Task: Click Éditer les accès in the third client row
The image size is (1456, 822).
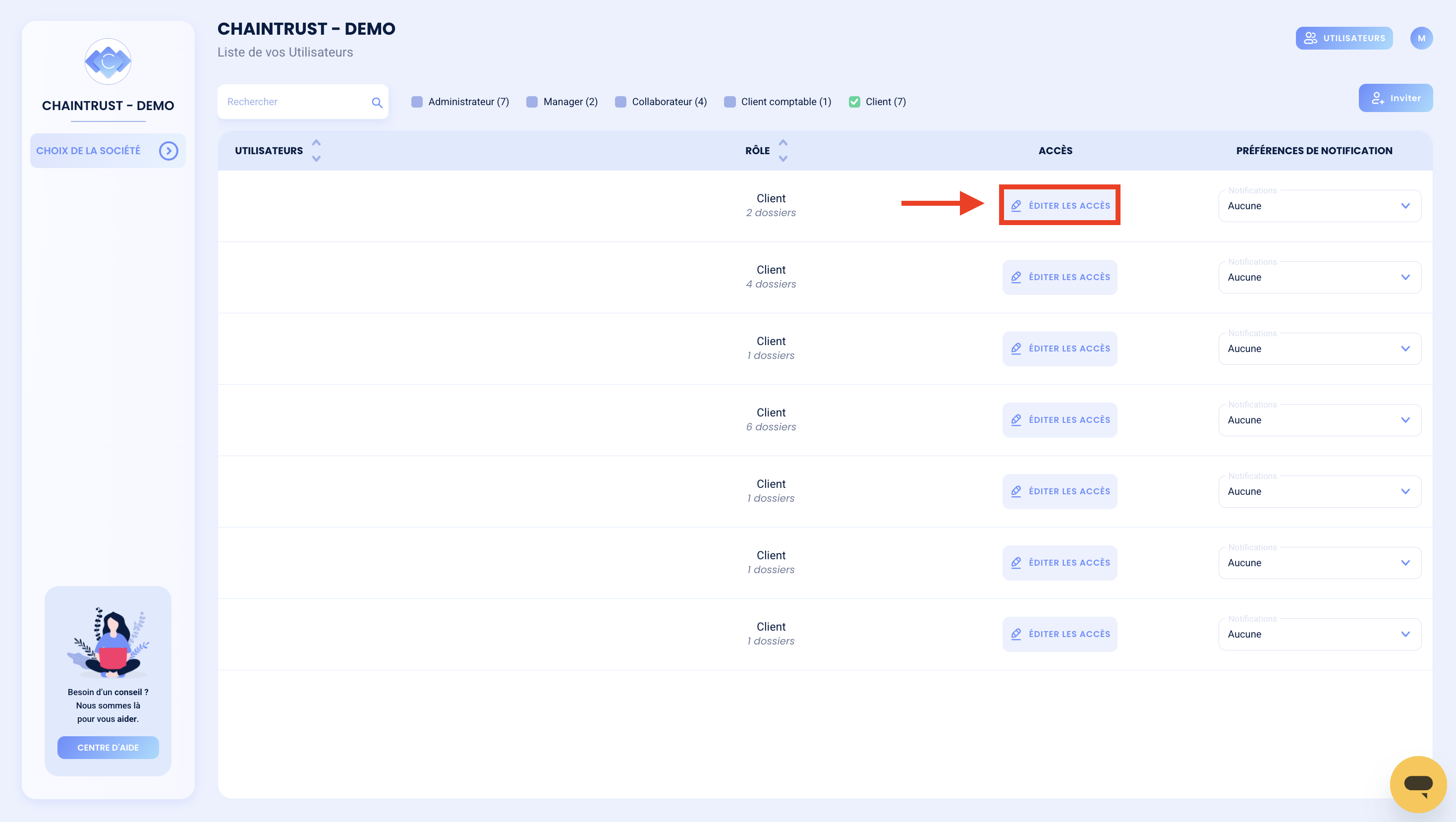Action: pyautogui.click(x=1060, y=349)
